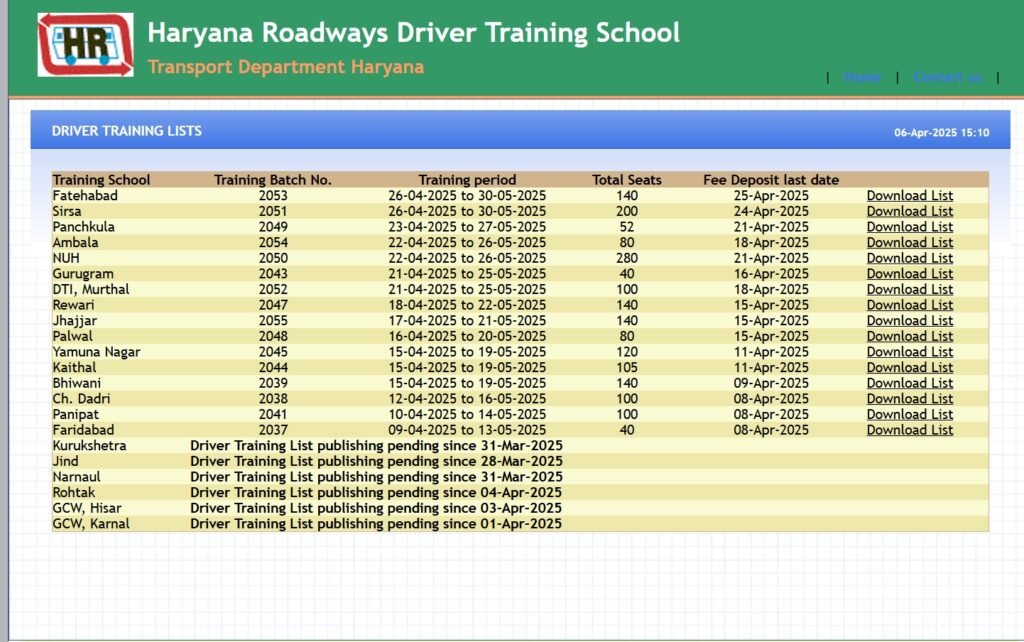Download the list for Kaithal
Screen dimensions: 1024x642
click(910, 368)
